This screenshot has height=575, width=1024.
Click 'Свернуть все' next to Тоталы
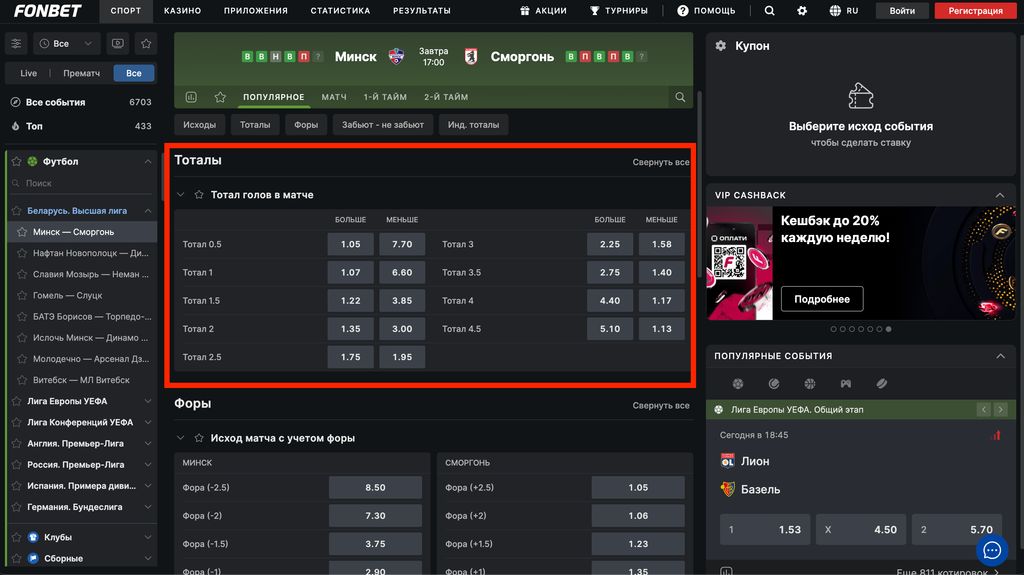660,162
